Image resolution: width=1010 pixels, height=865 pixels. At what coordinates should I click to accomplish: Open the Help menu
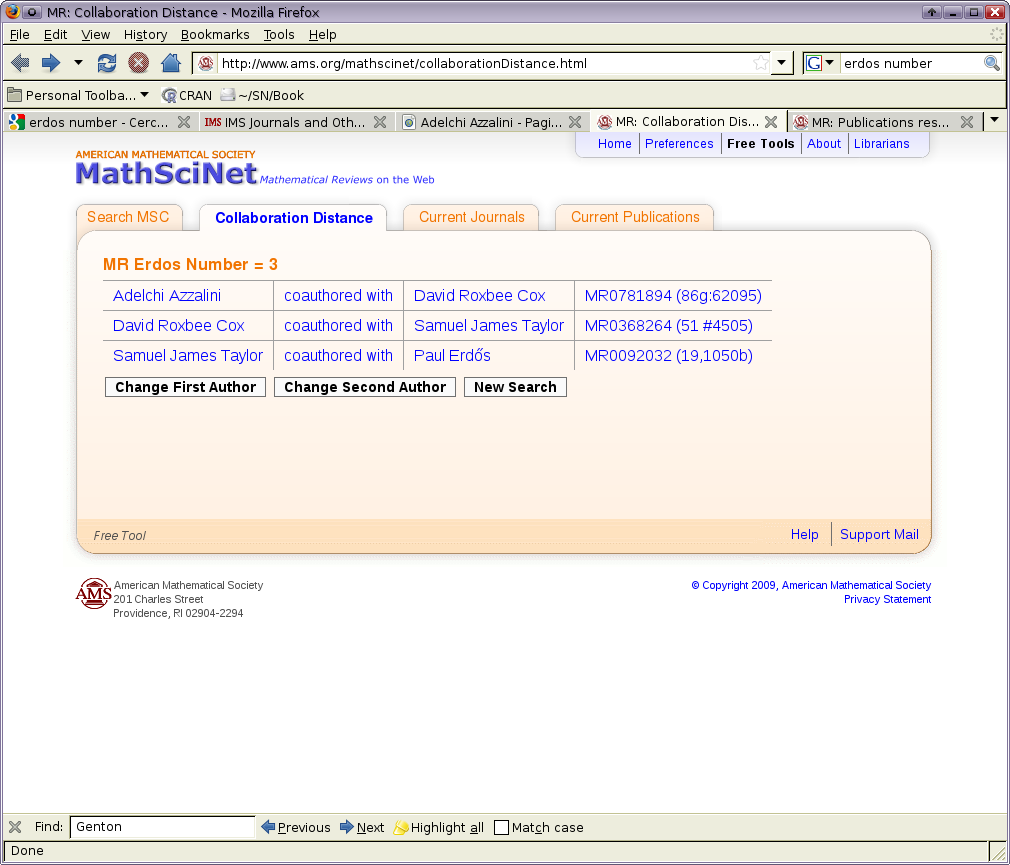[322, 35]
